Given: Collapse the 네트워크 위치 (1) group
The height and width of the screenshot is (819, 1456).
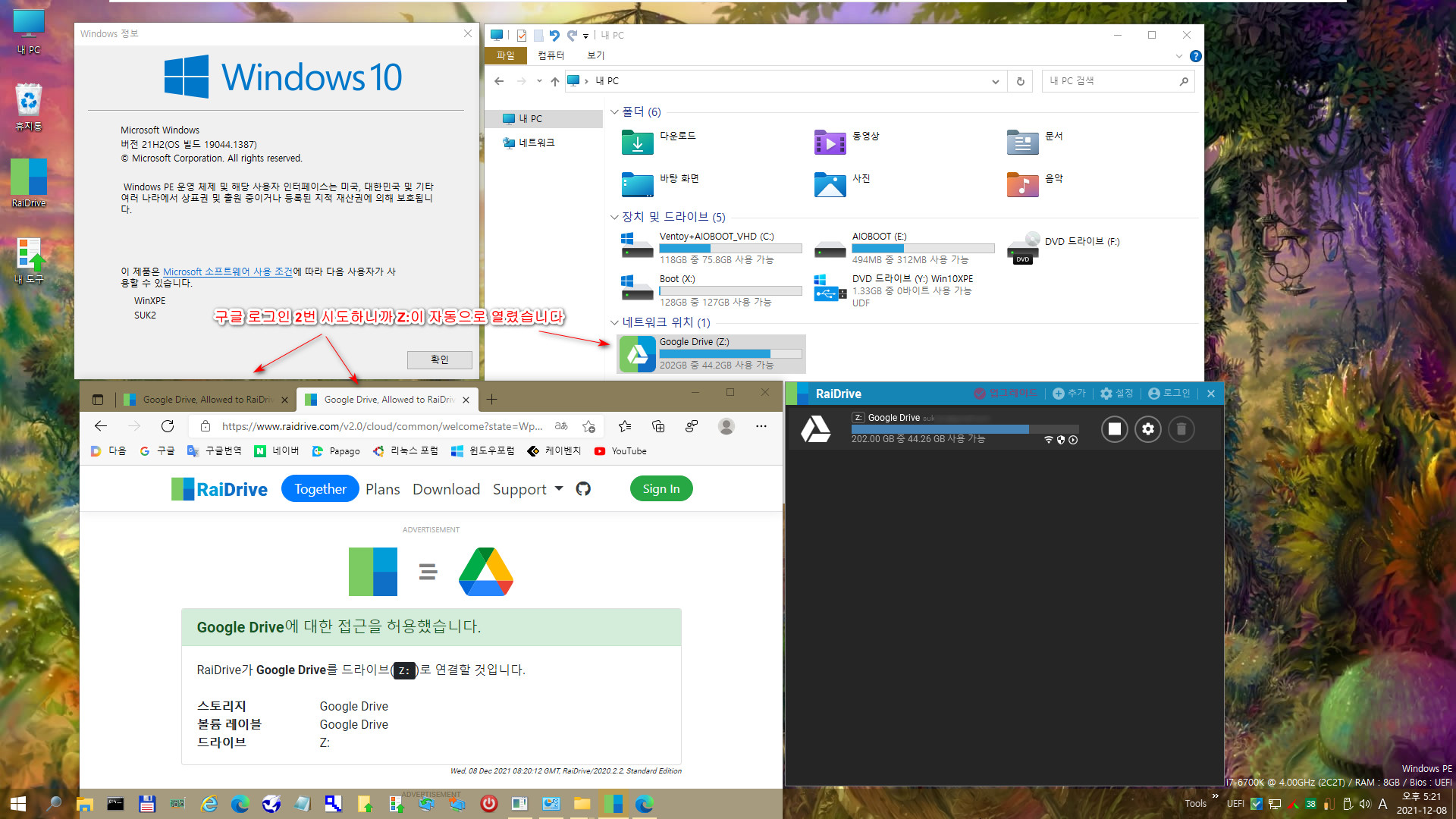Looking at the screenshot, I should click(614, 322).
